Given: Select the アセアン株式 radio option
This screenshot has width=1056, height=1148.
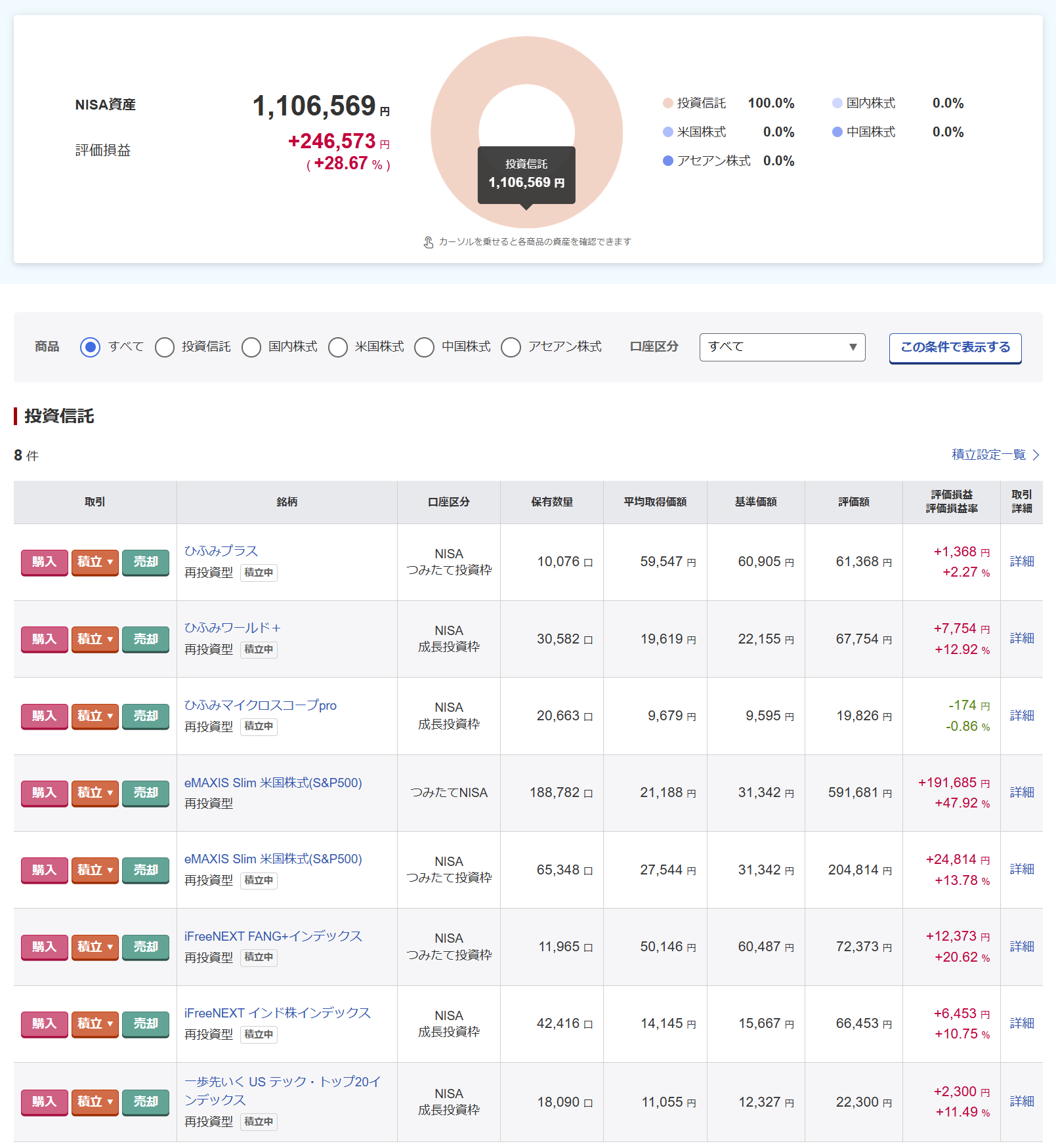Looking at the screenshot, I should (x=511, y=347).
